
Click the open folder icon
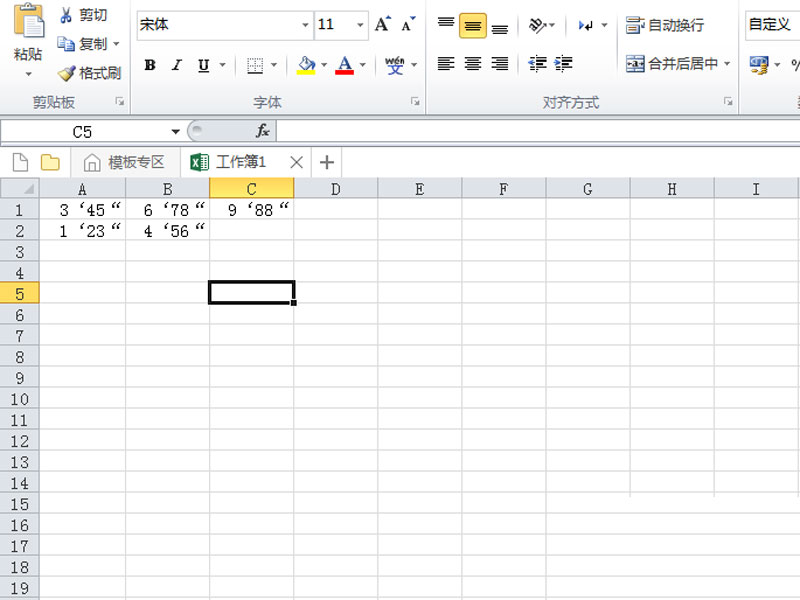(x=50, y=163)
